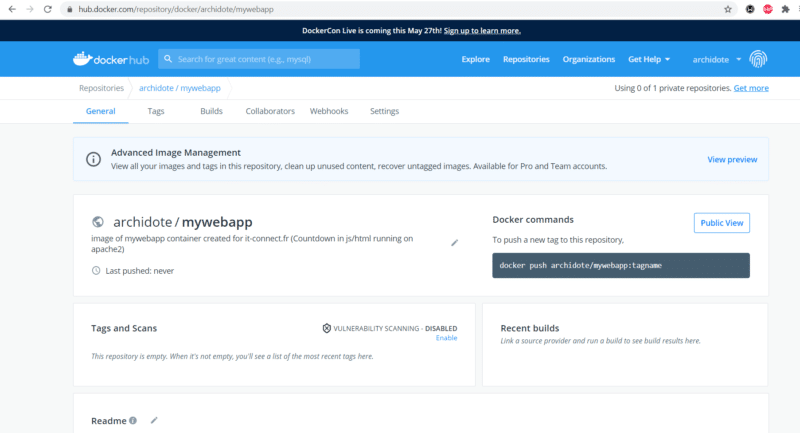Click 'To push a new tag' instruction text
This screenshot has width=800, height=433.
[x=558, y=240]
